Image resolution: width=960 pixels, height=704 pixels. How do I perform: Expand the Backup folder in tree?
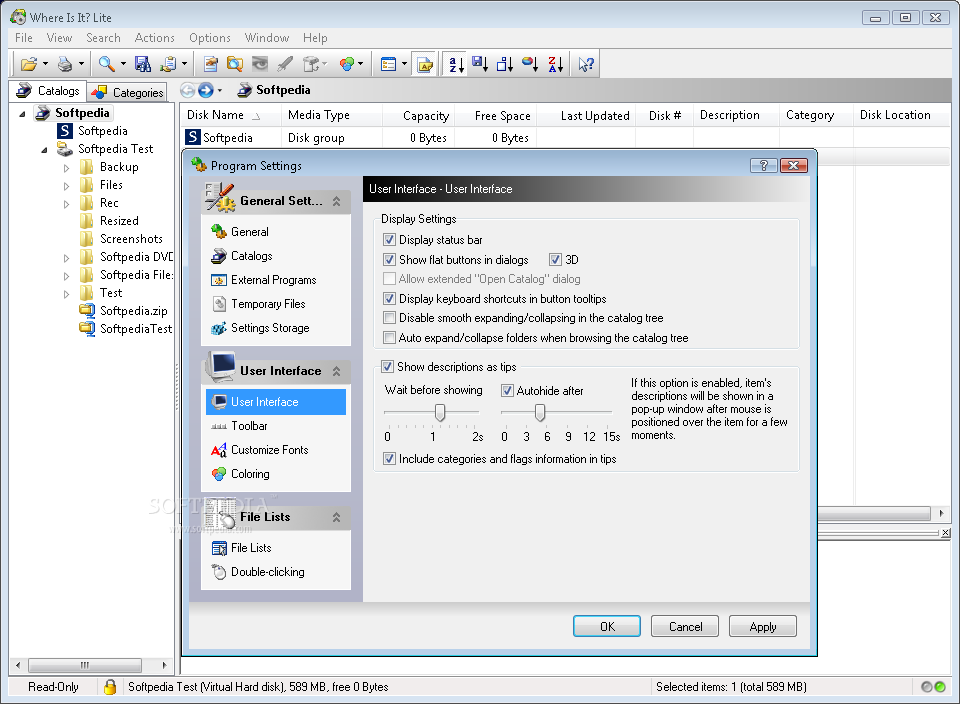[x=66, y=168]
